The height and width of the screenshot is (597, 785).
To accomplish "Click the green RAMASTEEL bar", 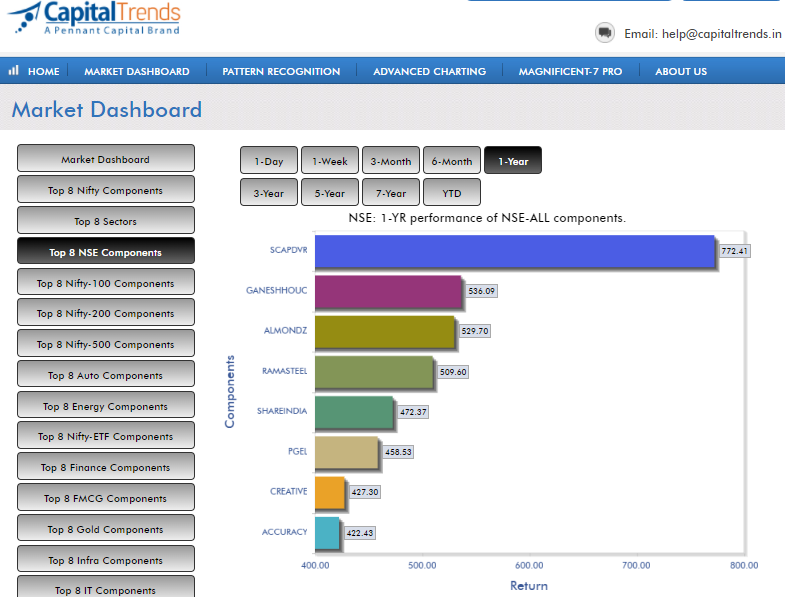I will [x=374, y=372].
